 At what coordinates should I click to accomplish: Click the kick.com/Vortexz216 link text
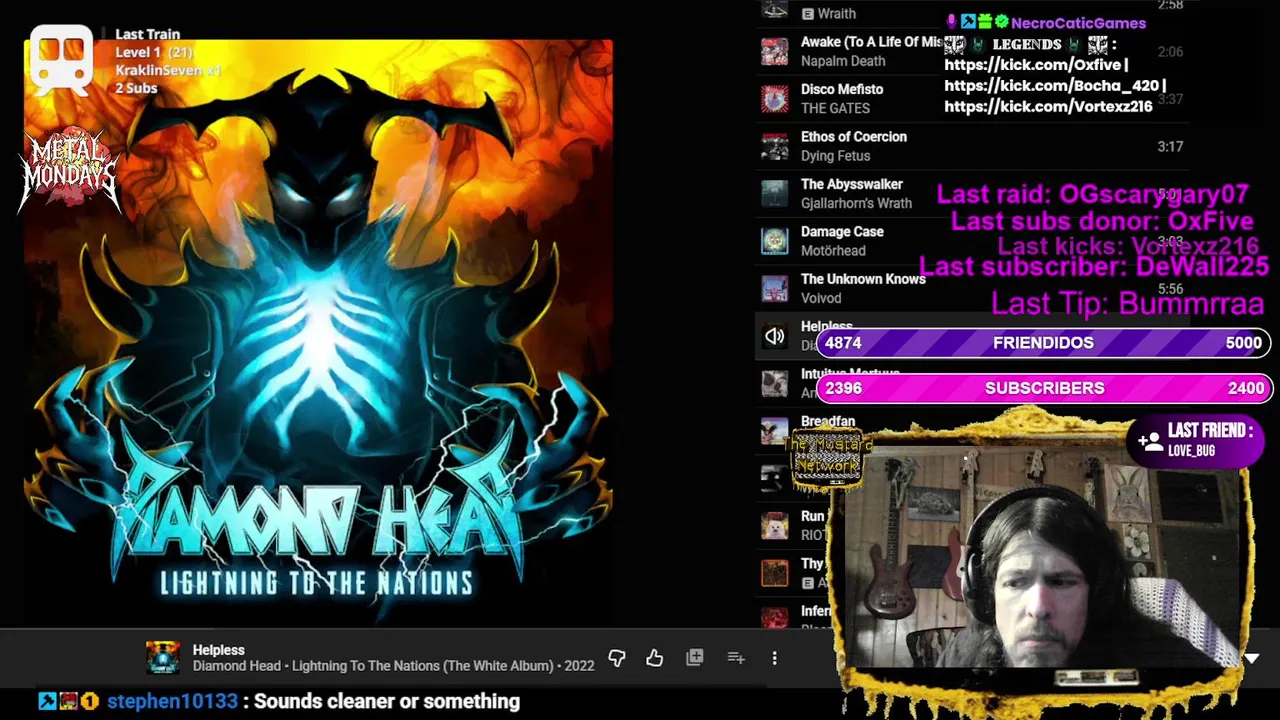[1048, 105]
